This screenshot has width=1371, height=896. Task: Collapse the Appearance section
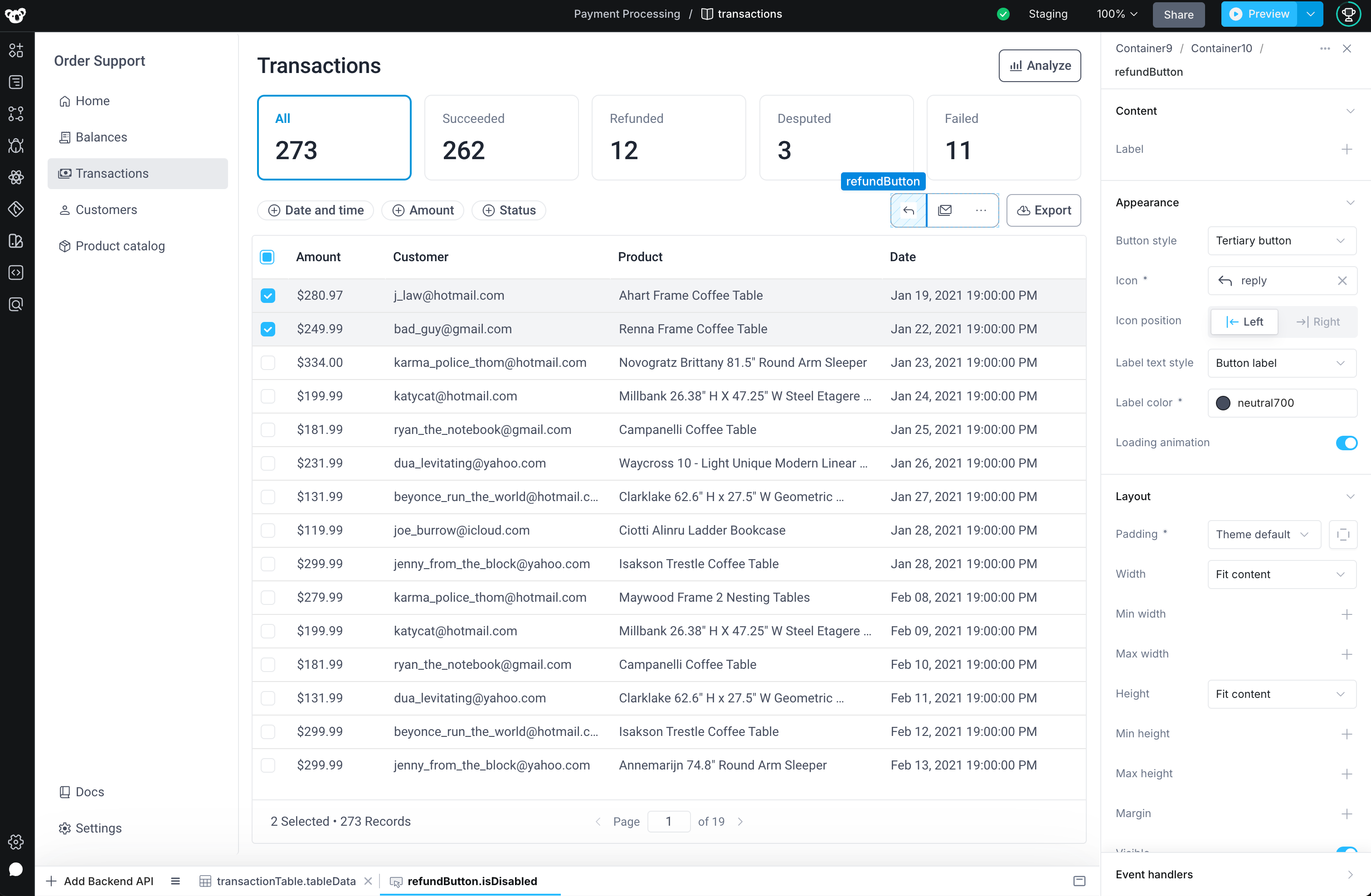(1352, 202)
